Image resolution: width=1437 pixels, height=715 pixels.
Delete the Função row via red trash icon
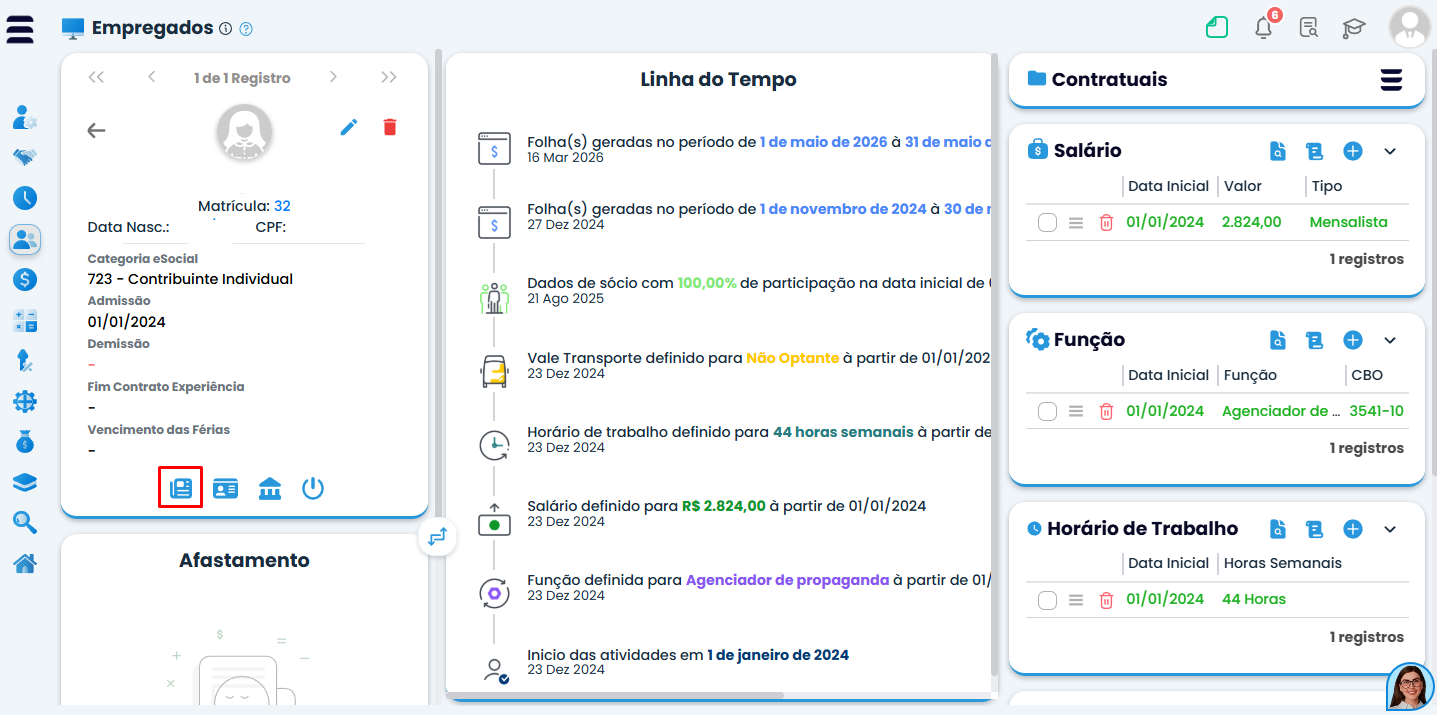(1106, 412)
